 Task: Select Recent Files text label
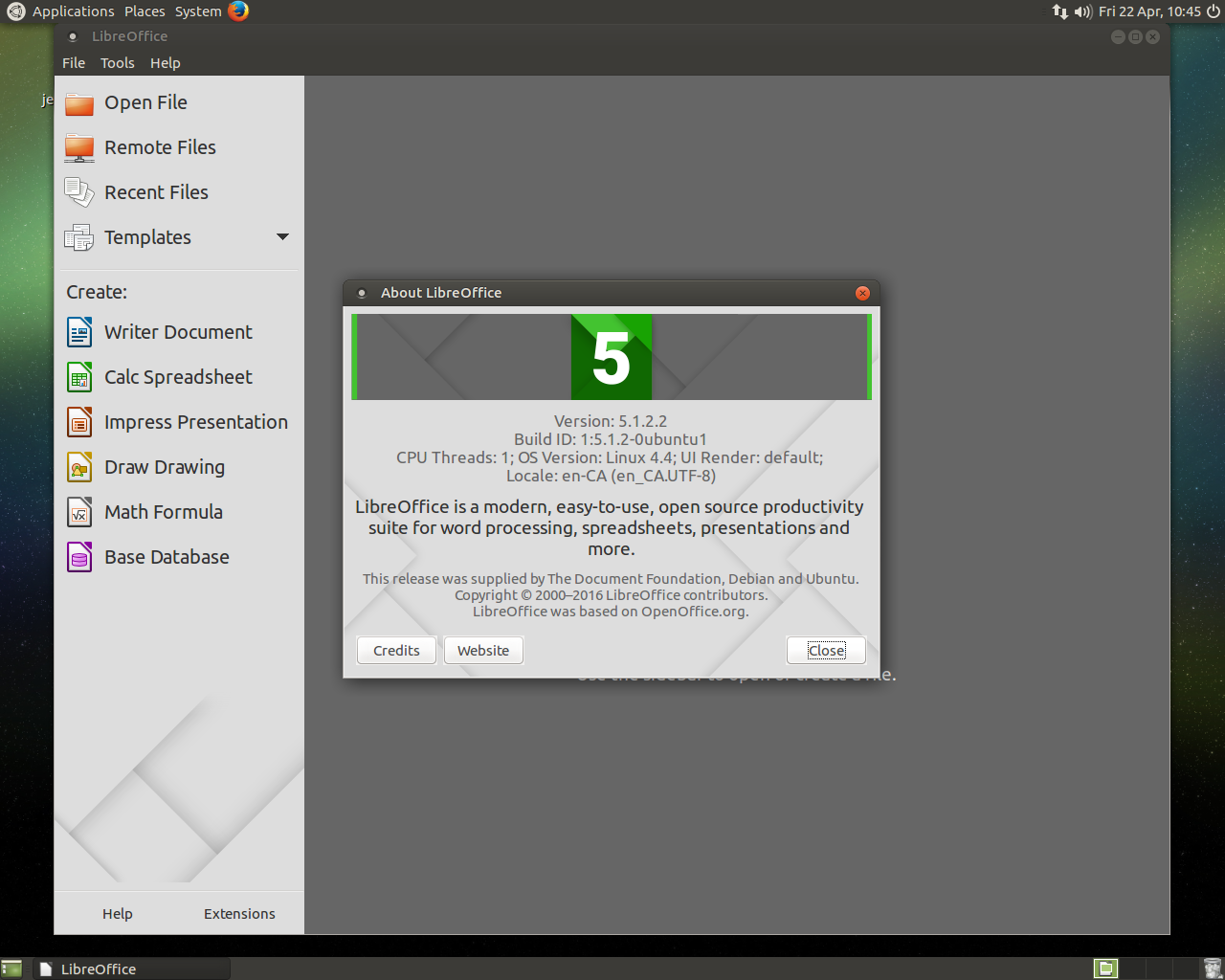tap(156, 192)
